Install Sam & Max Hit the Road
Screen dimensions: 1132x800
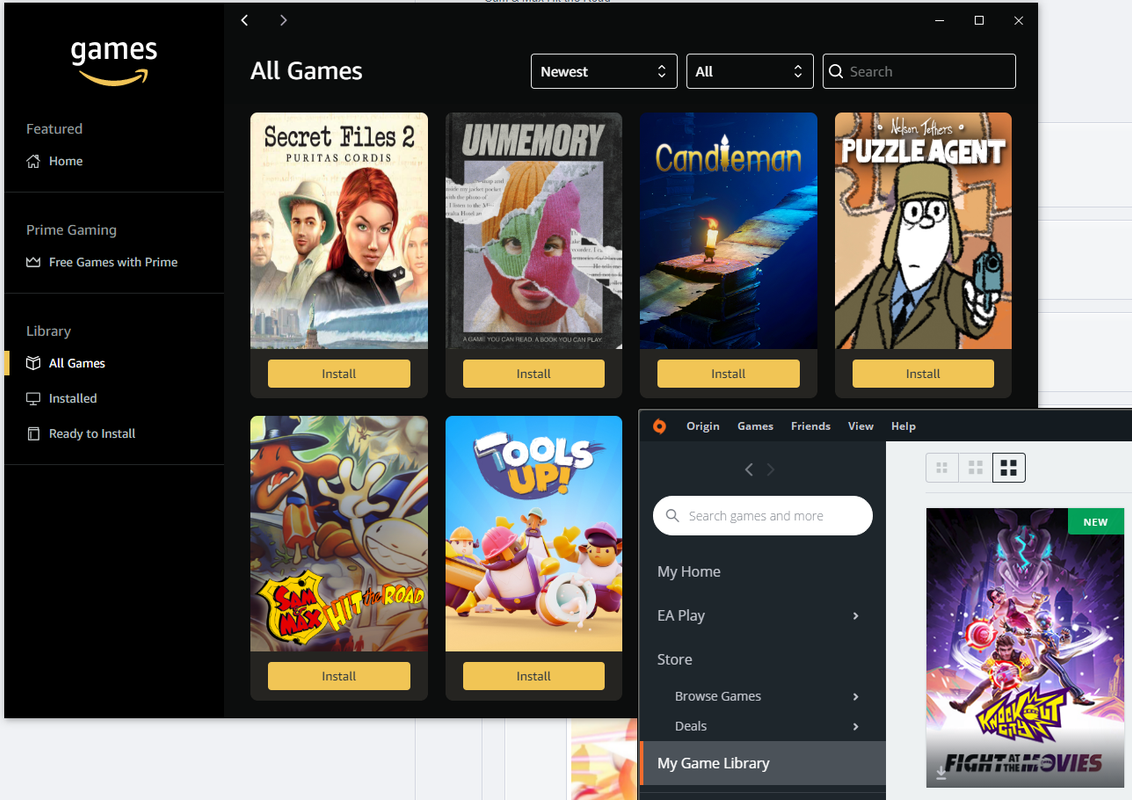(339, 677)
